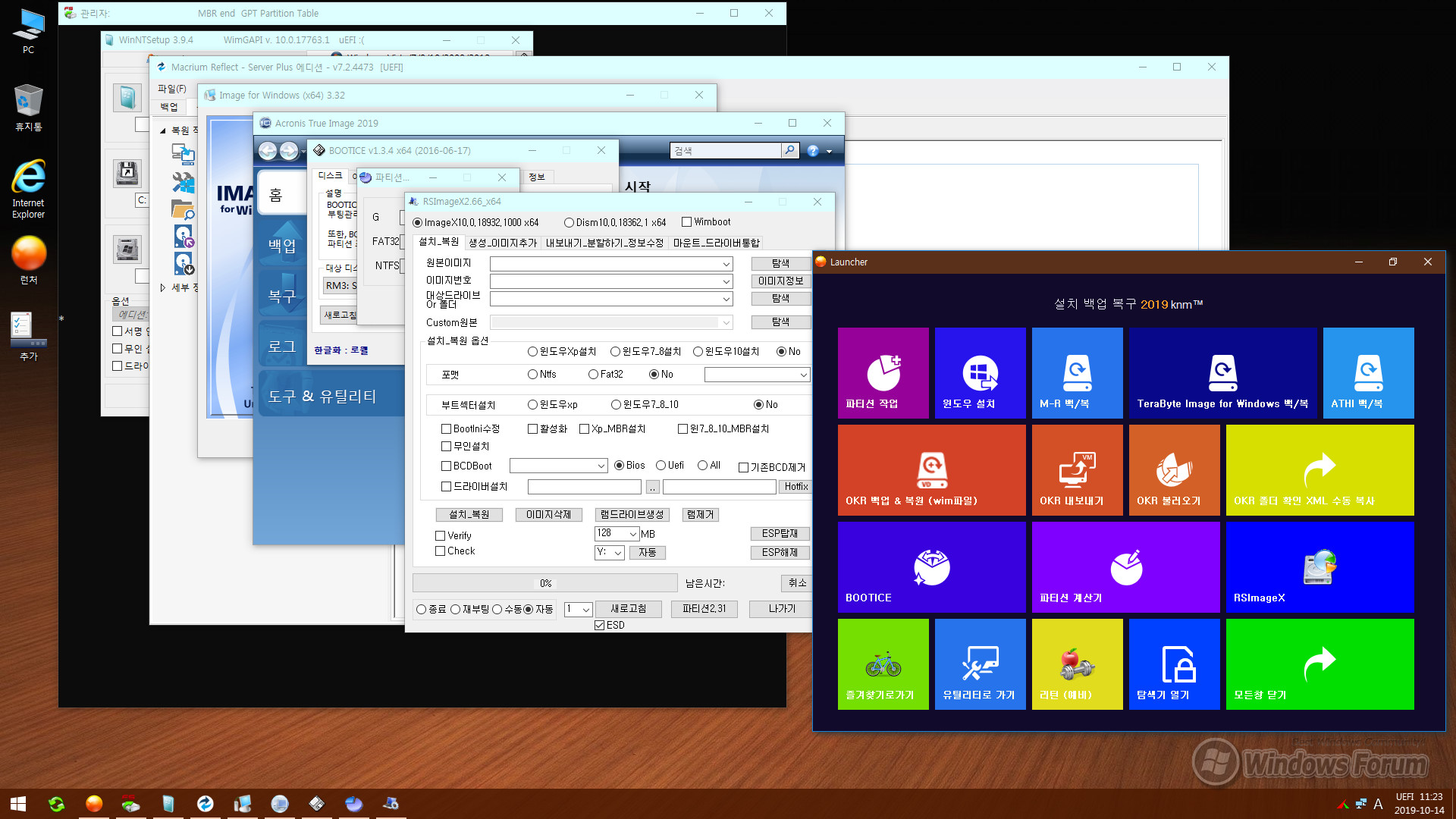Open the OKR 불러오기 tile
This screenshot has height=819, width=1456.
(1174, 469)
